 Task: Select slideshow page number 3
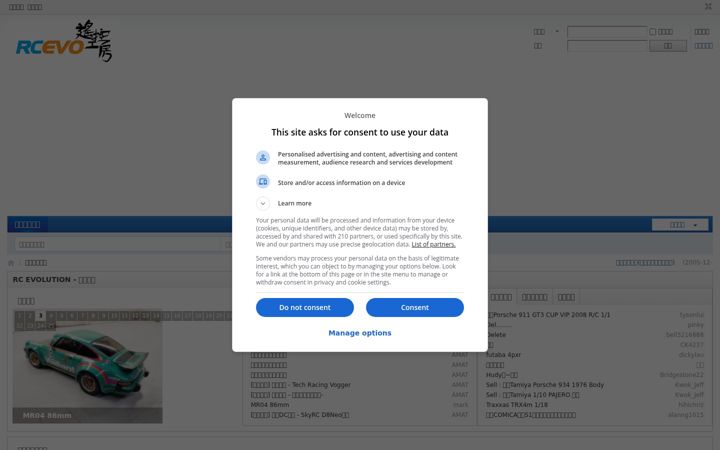[x=40, y=315]
